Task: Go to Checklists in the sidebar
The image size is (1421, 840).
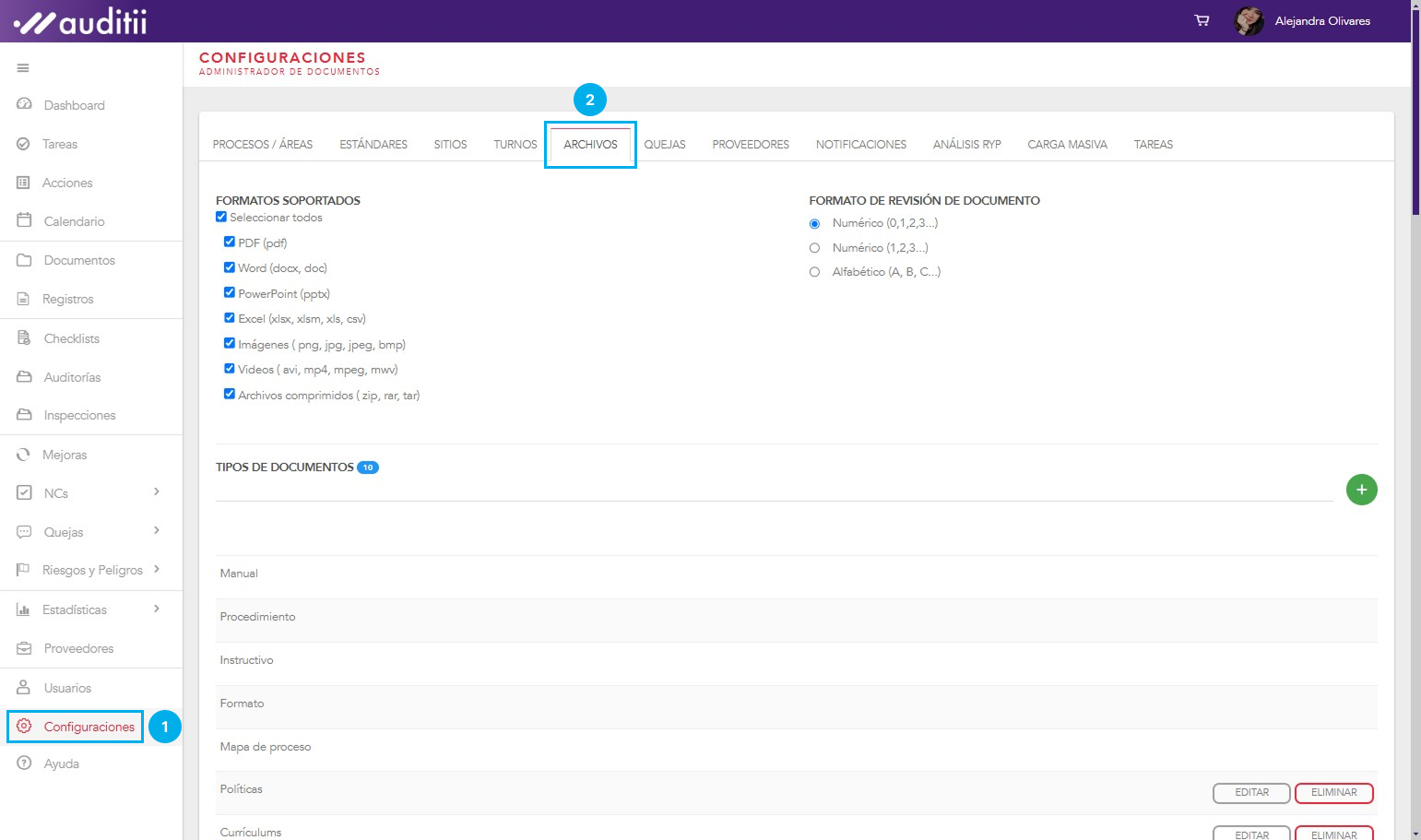Action: click(71, 338)
